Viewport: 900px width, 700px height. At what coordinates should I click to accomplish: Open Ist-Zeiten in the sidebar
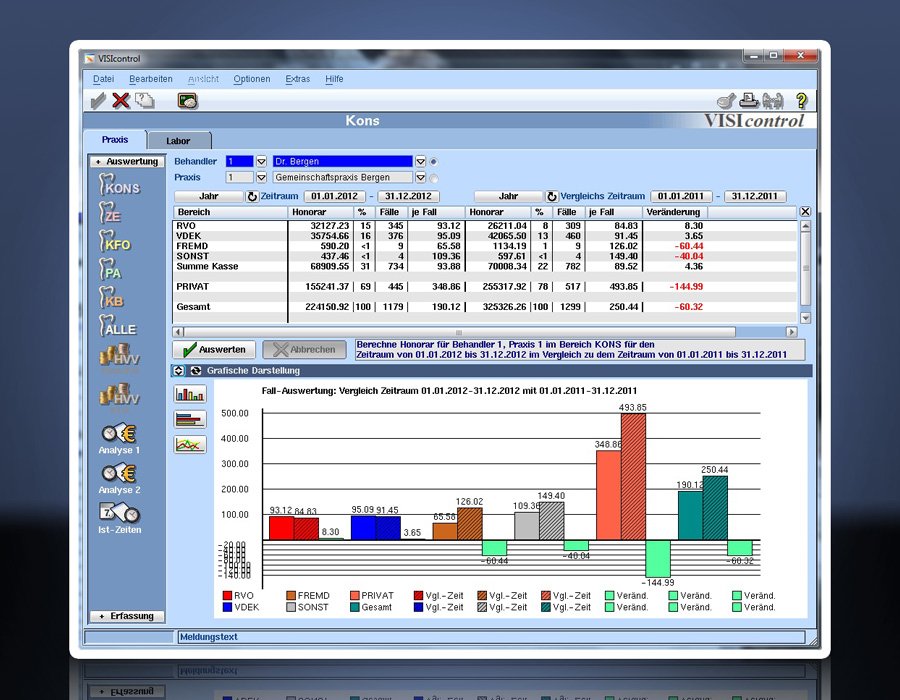point(119,519)
